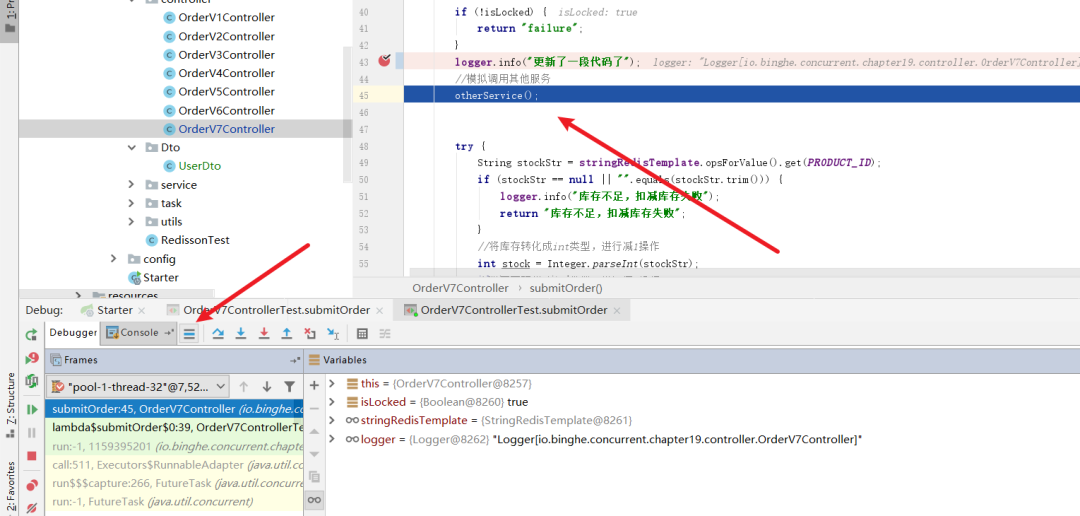1080x516 pixels.
Task: Select rightmost OrderV7ControllerTest.submitOrder tab
Action: click(x=514, y=310)
